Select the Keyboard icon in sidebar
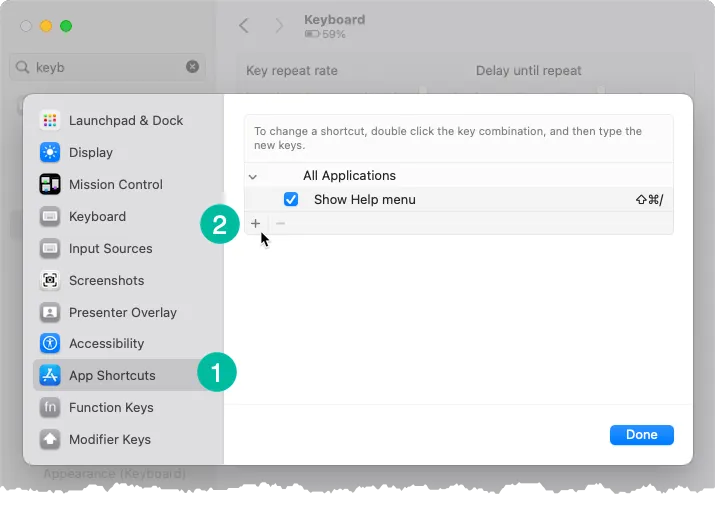715x518 pixels. [50, 216]
